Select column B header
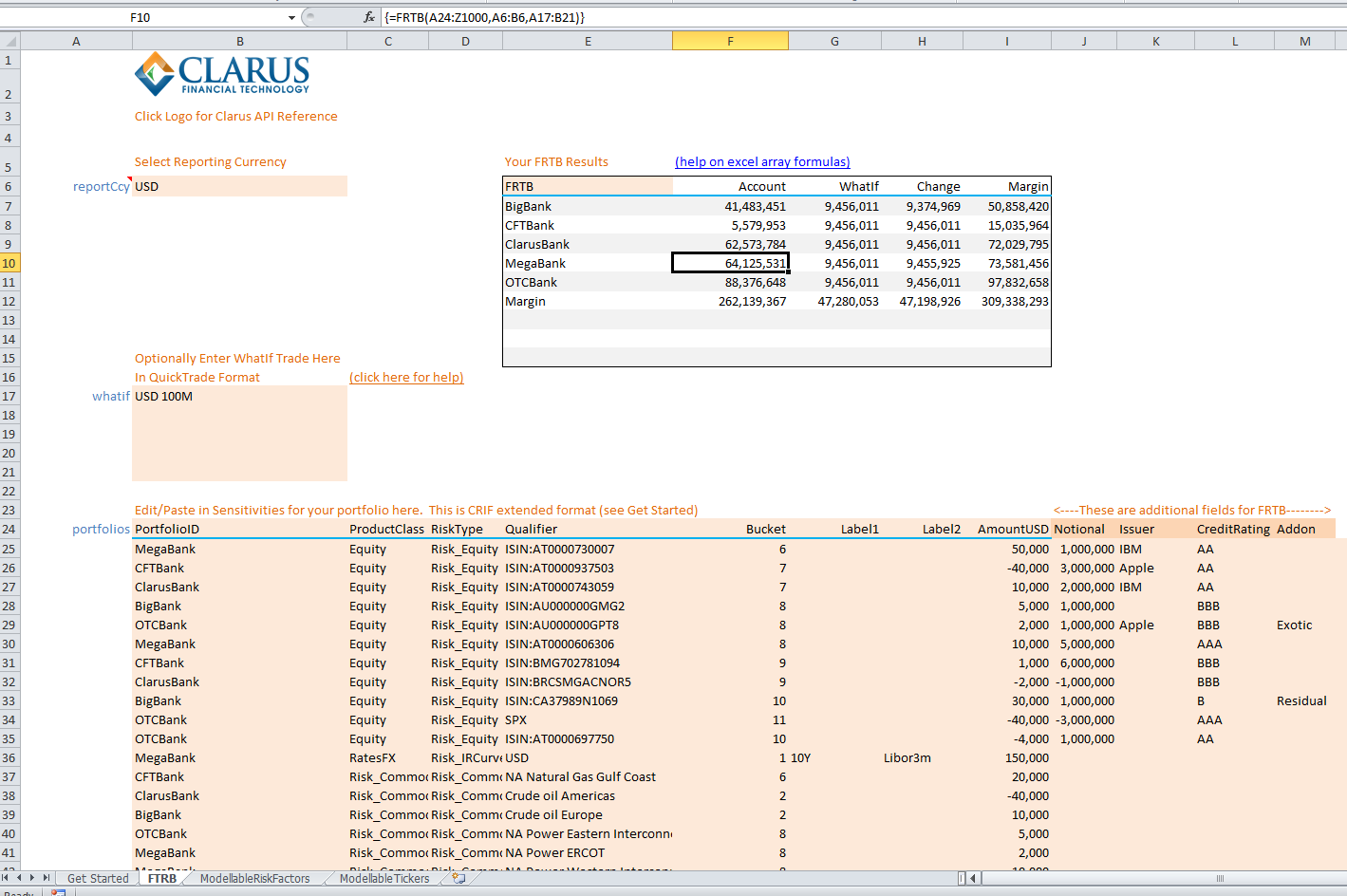This screenshot has height=896, width=1347. 239,41
